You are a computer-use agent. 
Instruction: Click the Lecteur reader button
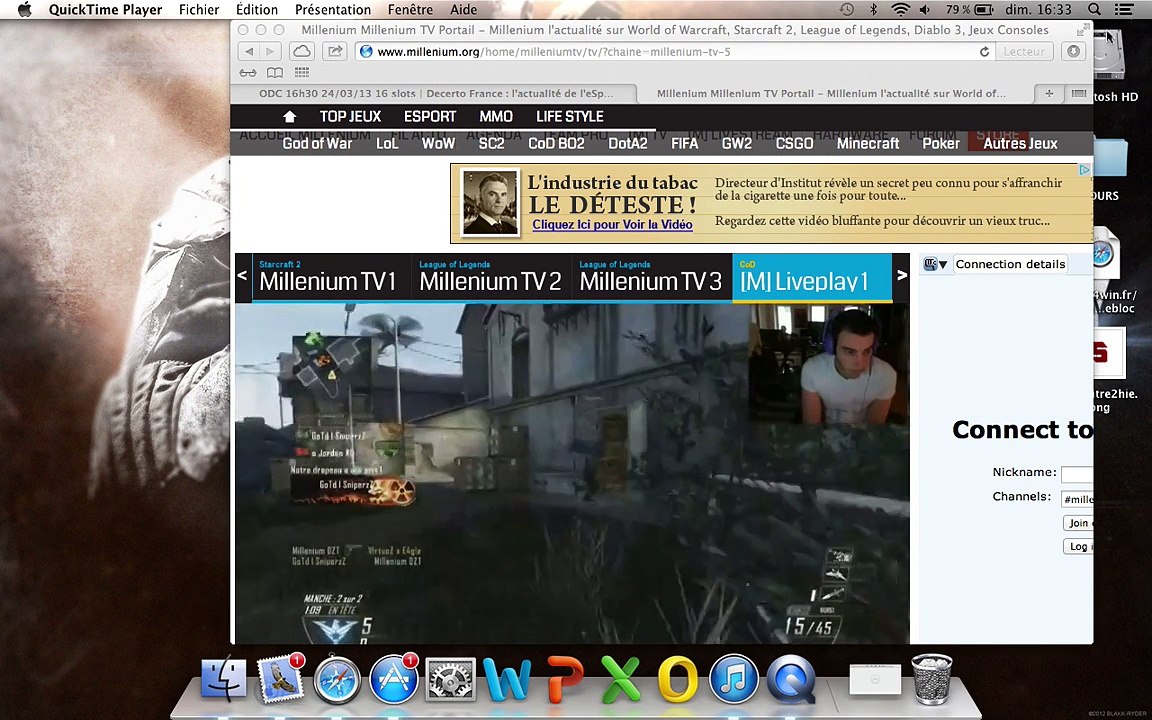pyautogui.click(x=1023, y=51)
